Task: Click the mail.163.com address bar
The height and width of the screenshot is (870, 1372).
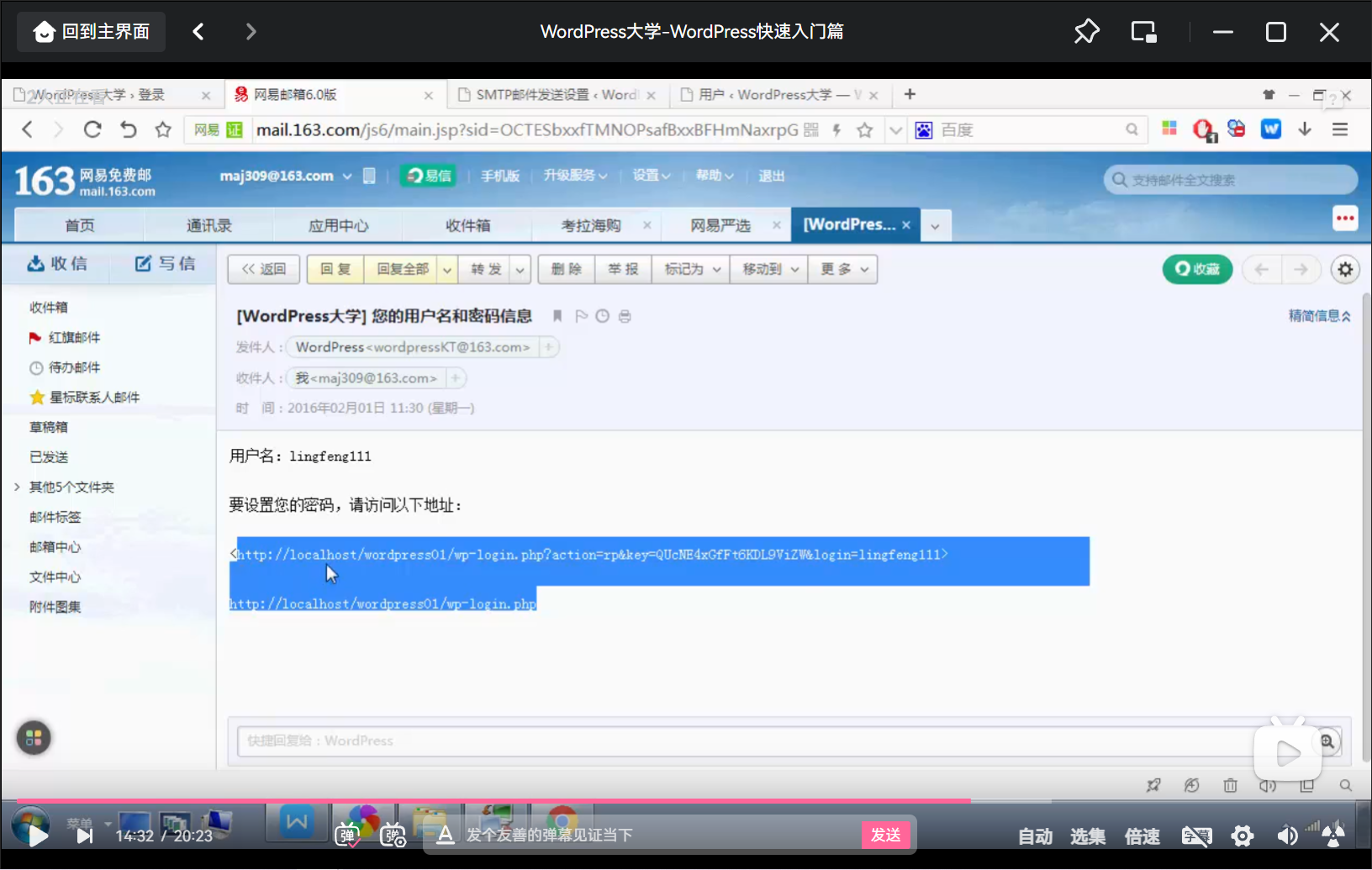Action: tap(526, 130)
